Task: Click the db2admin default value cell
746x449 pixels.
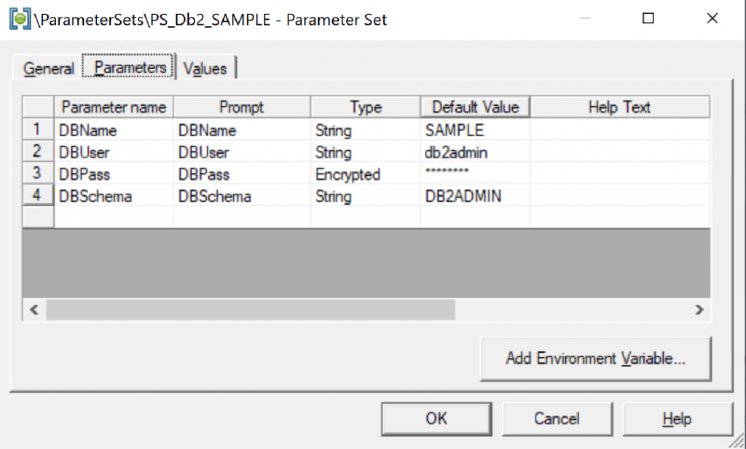Action: click(x=475, y=151)
